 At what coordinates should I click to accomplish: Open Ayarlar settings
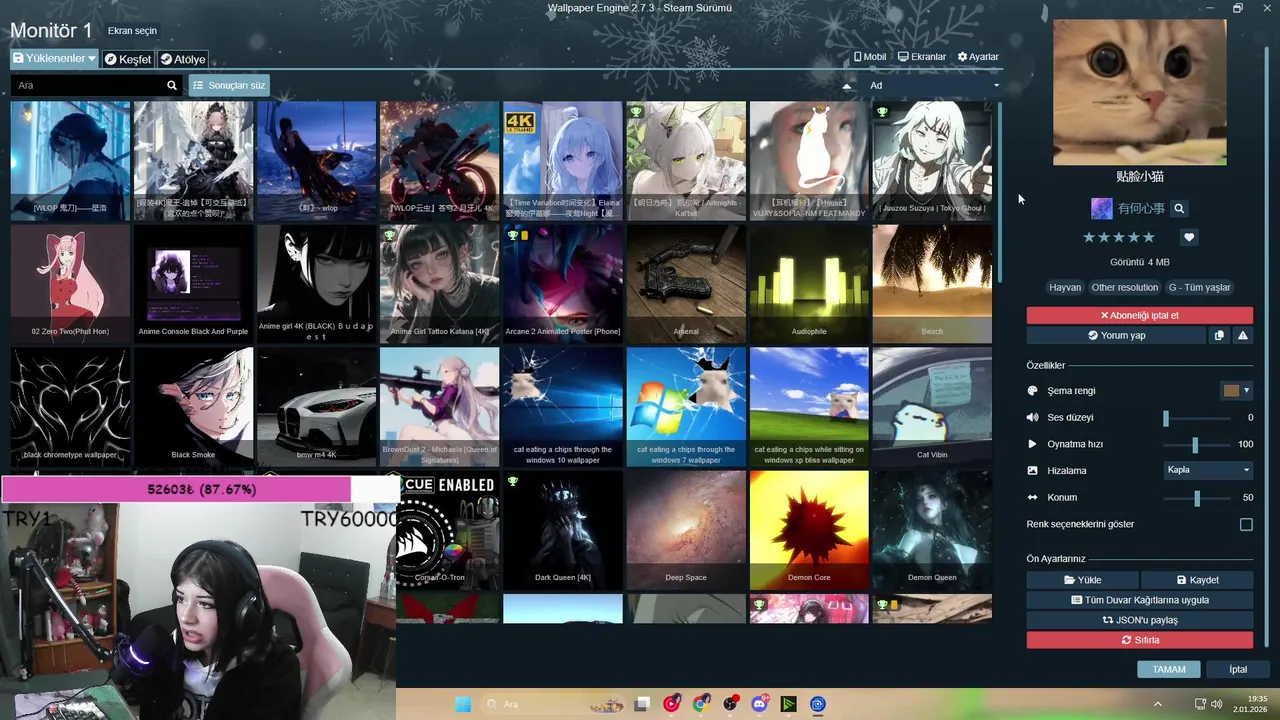point(978,57)
